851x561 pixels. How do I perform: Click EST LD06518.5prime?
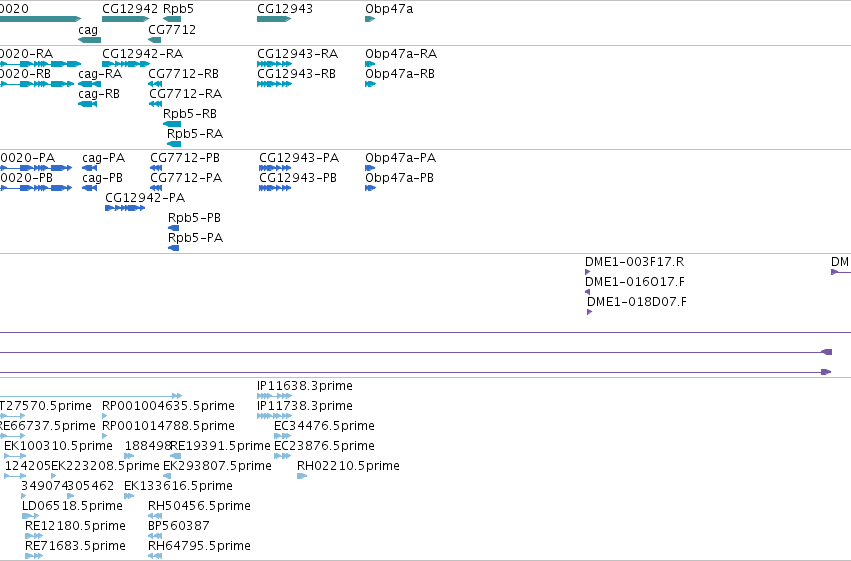pos(72,506)
